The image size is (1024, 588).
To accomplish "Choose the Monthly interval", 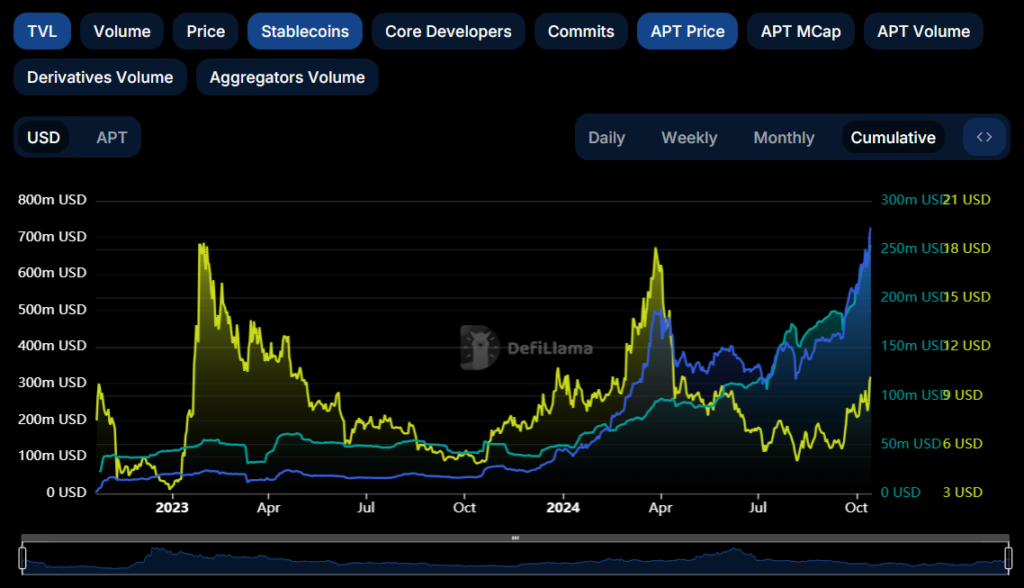I will (784, 137).
